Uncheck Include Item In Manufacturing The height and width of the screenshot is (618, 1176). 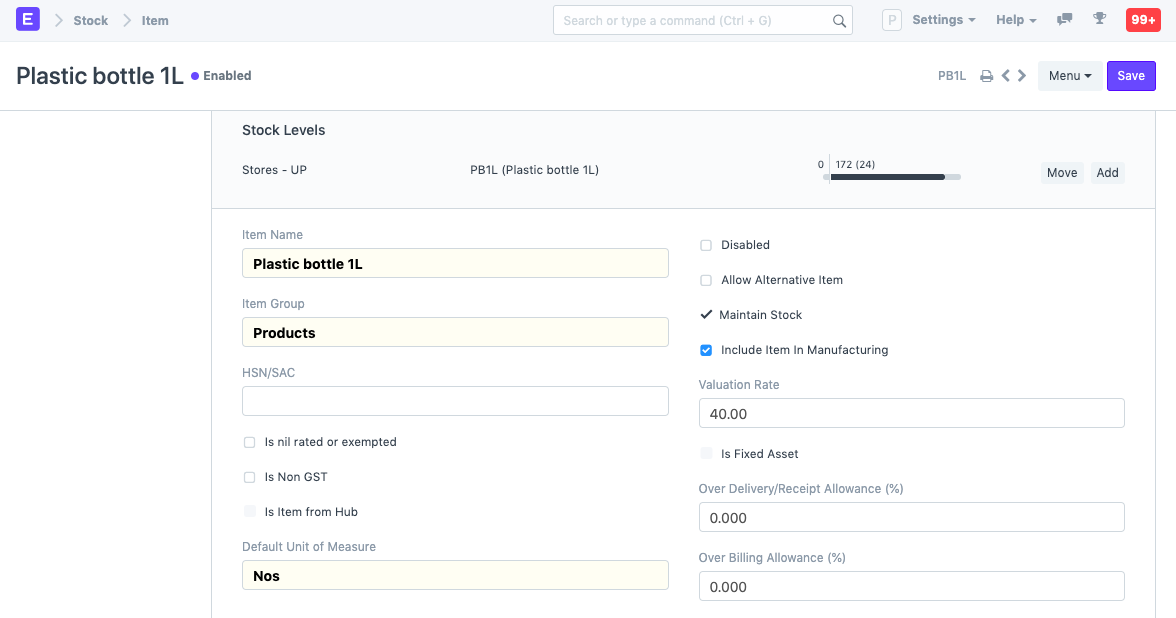[x=706, y=350]
